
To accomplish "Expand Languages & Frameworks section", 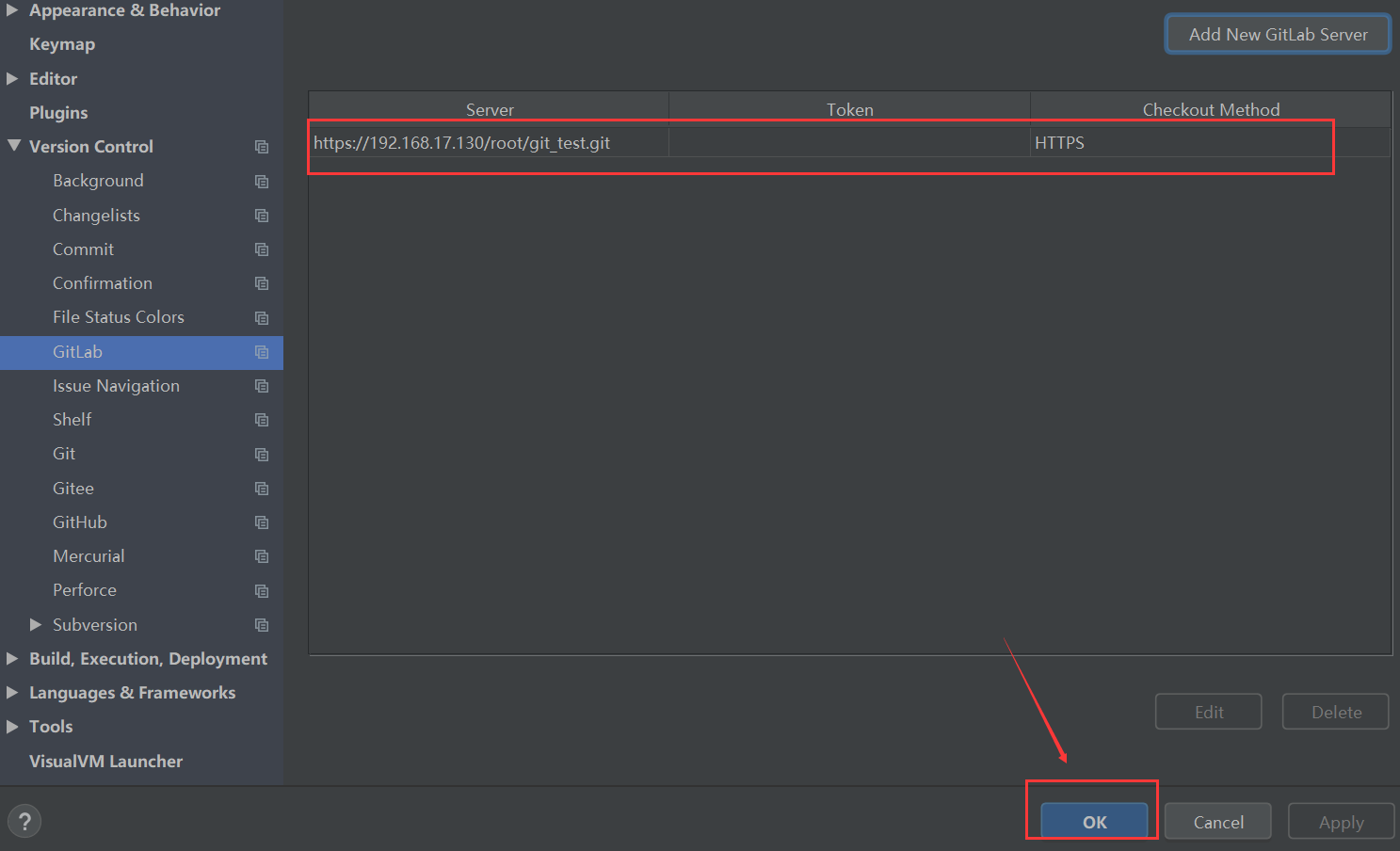I will click(x=12, y=693).
